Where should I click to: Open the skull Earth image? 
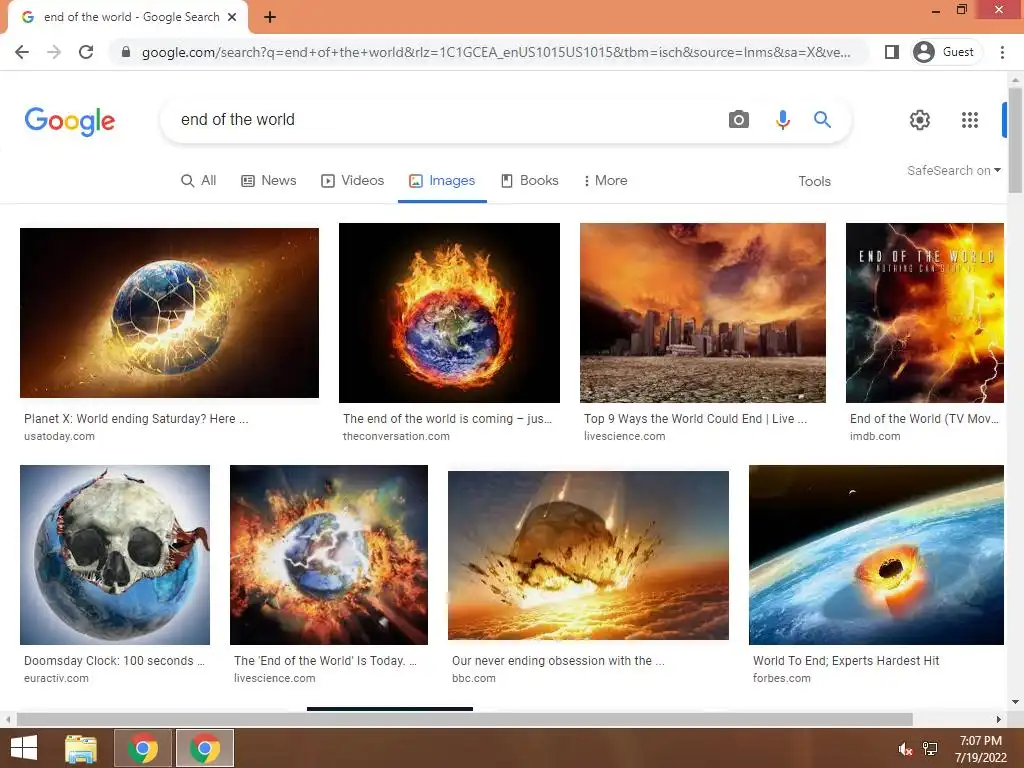[115, 554]
